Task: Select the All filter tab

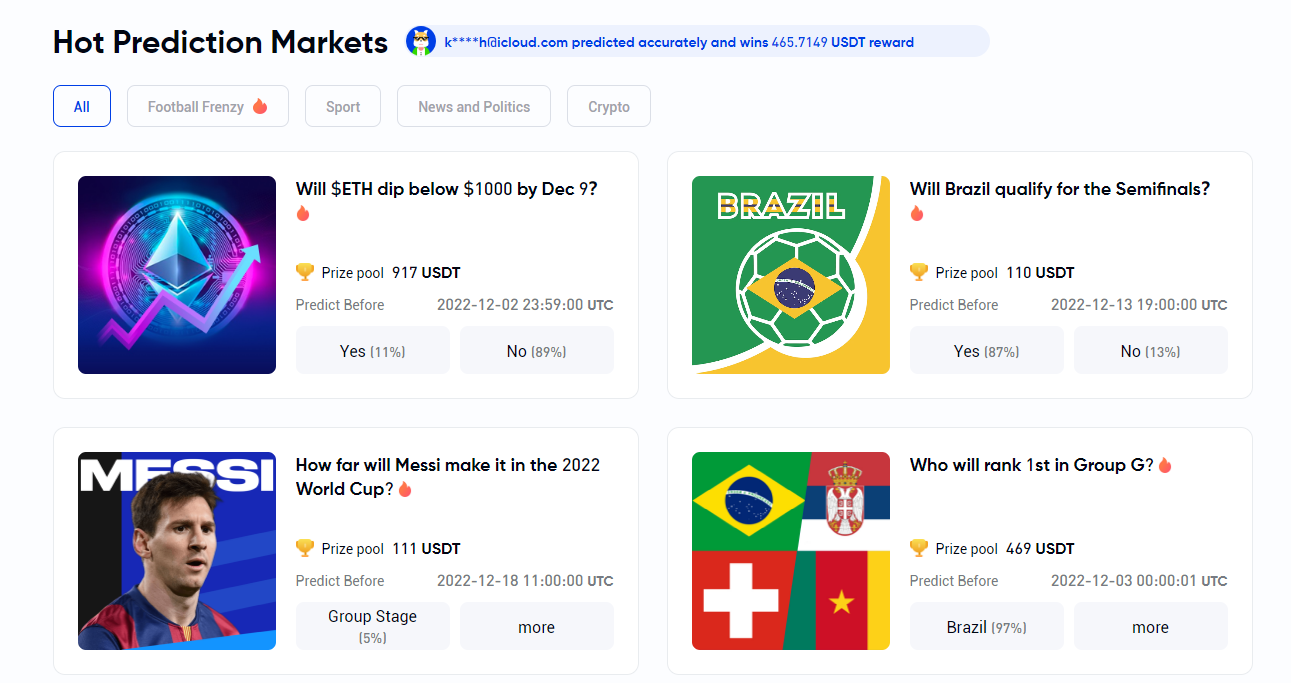Action: (82, 106)
